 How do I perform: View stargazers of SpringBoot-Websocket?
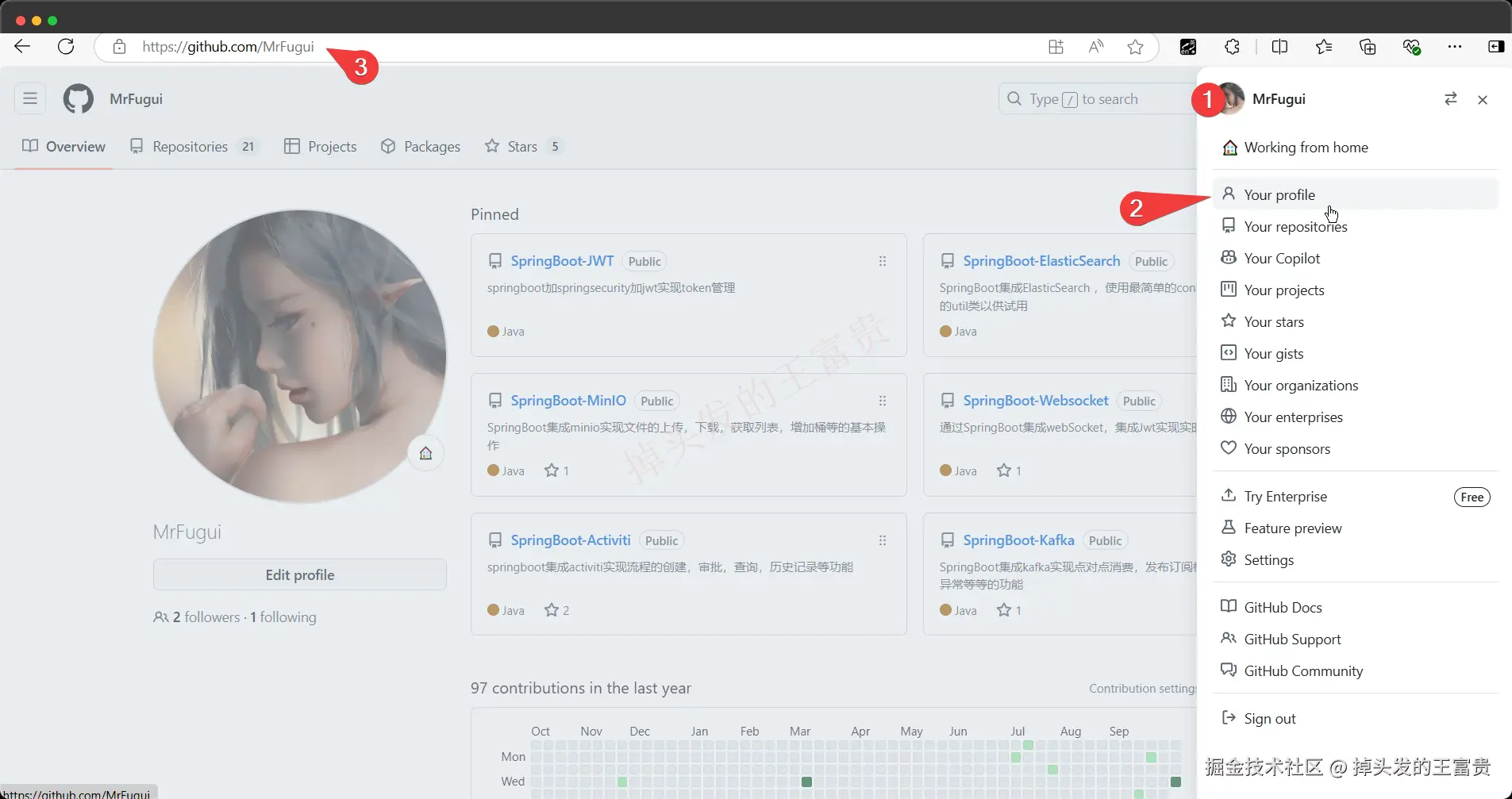(x=1009, y=471)
